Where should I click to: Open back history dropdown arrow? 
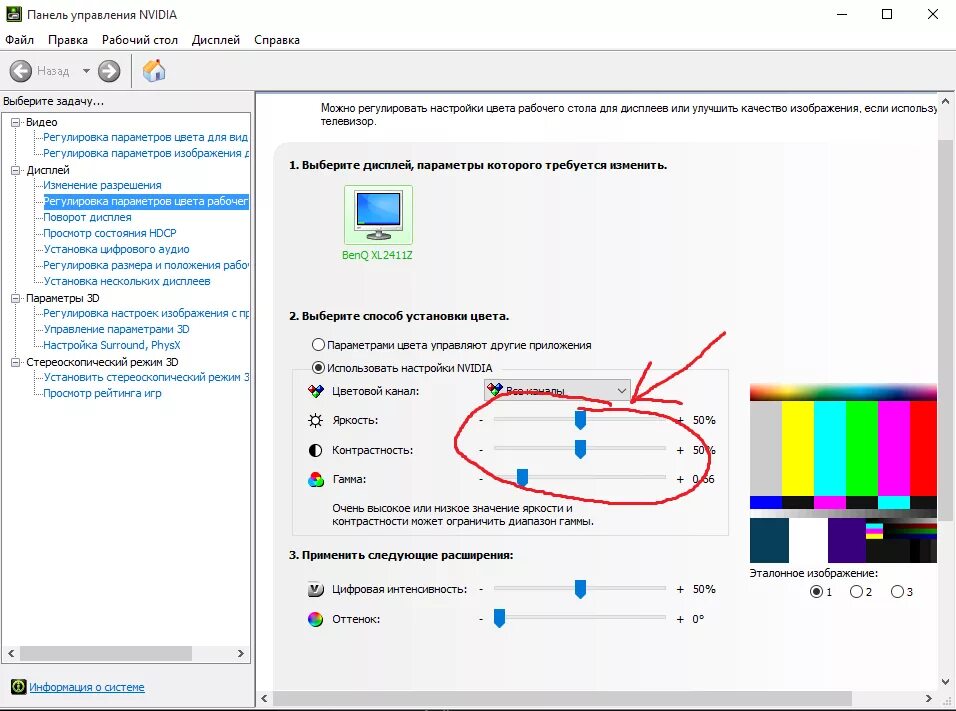pyautogui.click(x=86, y=71)
